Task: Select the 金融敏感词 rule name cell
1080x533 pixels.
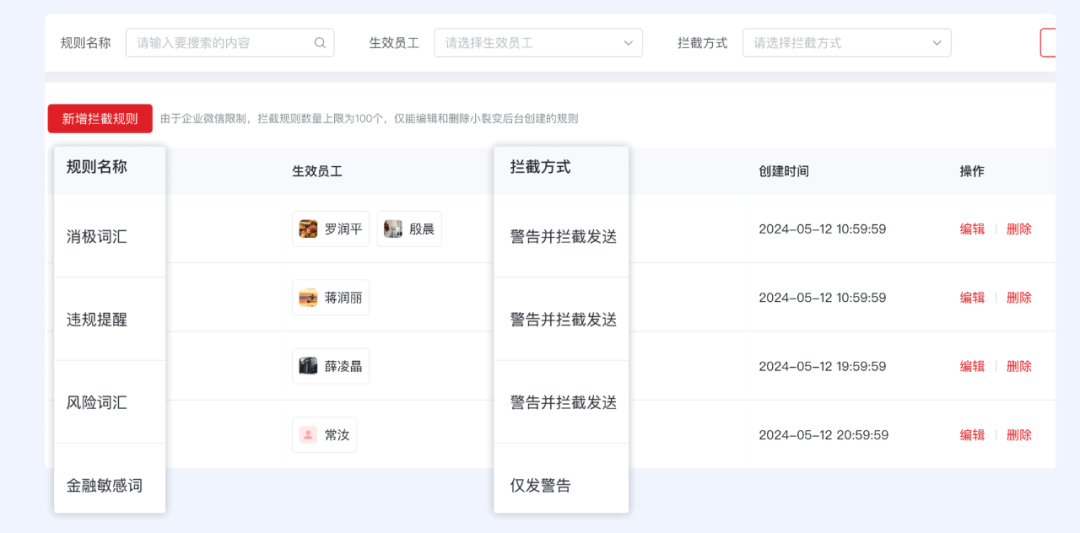Action: coord(105,486)
